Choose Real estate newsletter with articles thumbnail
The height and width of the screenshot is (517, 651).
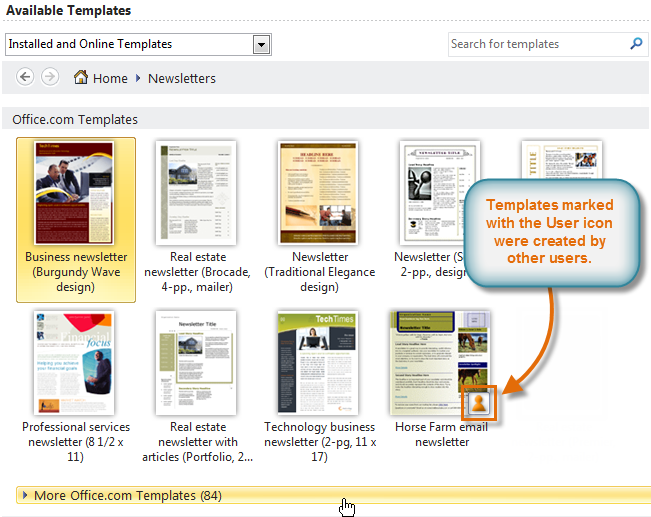tap(195, 362)
